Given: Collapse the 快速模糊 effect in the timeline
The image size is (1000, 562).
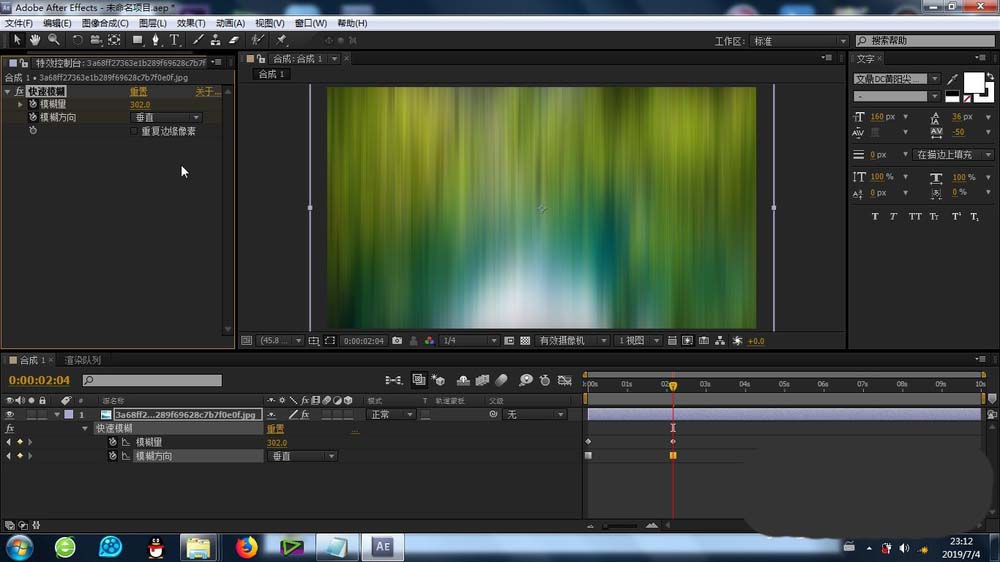Looking at the screenshot, I should tap(86, 428).
